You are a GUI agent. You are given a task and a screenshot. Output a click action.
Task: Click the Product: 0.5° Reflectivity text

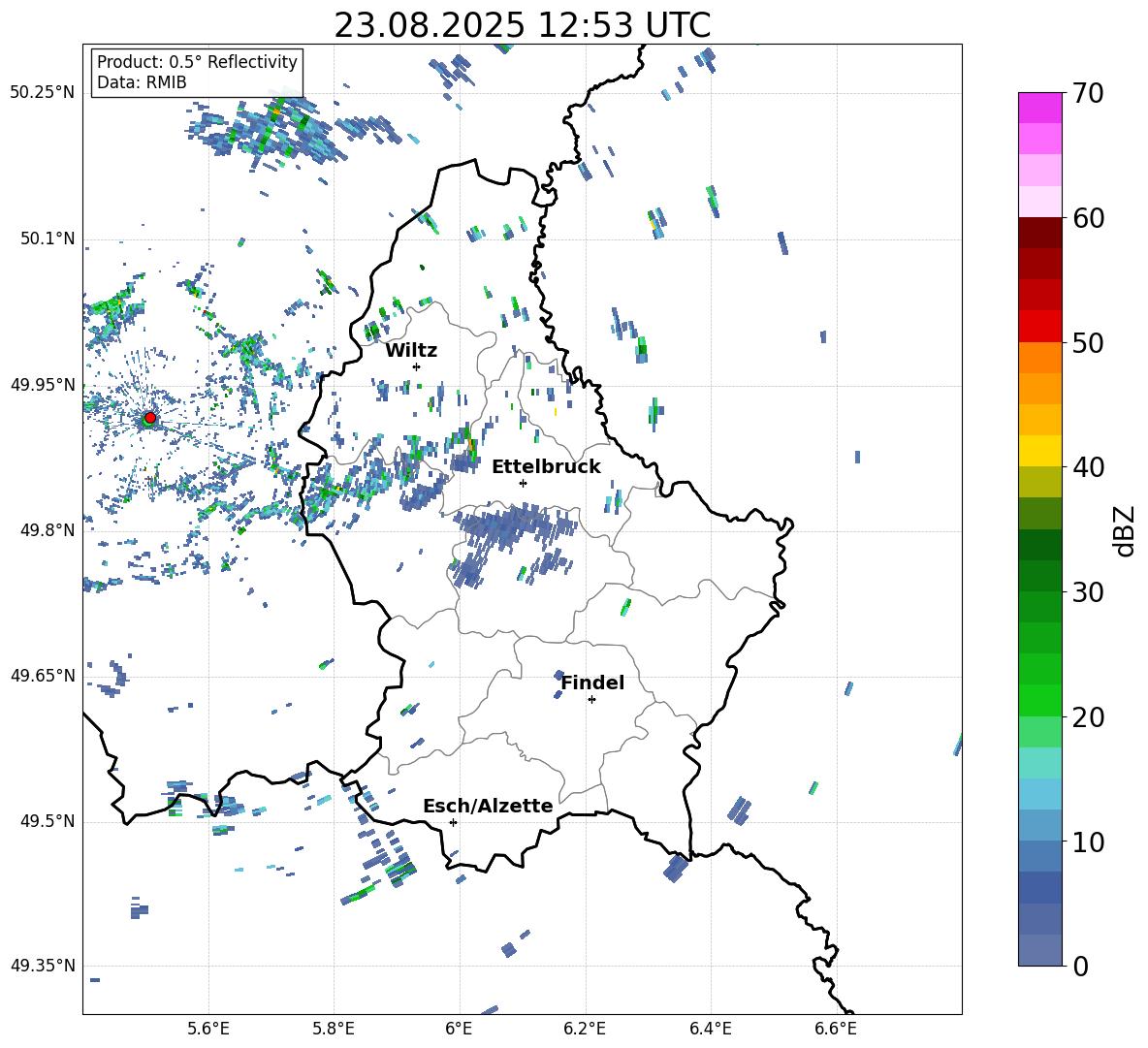pos(197,62)
